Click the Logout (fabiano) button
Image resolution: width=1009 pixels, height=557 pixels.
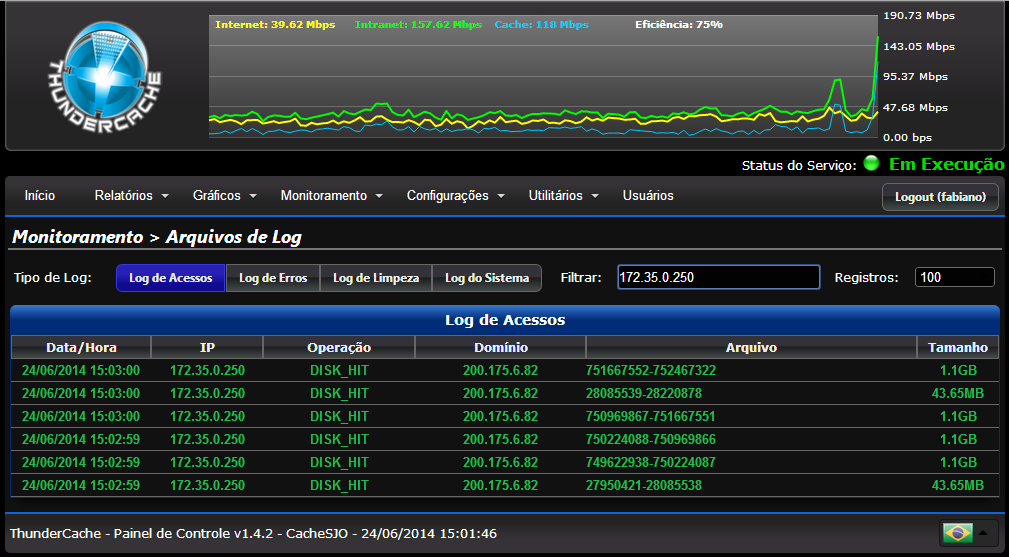(940, 197)
